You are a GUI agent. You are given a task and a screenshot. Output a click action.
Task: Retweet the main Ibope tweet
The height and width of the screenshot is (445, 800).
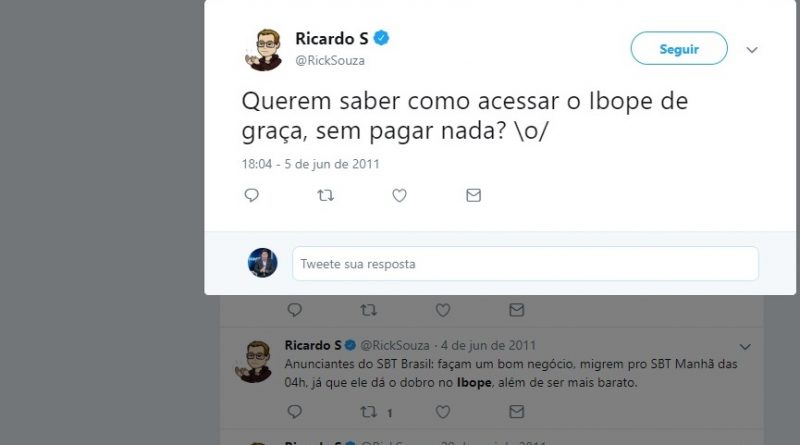coord(326,195)
